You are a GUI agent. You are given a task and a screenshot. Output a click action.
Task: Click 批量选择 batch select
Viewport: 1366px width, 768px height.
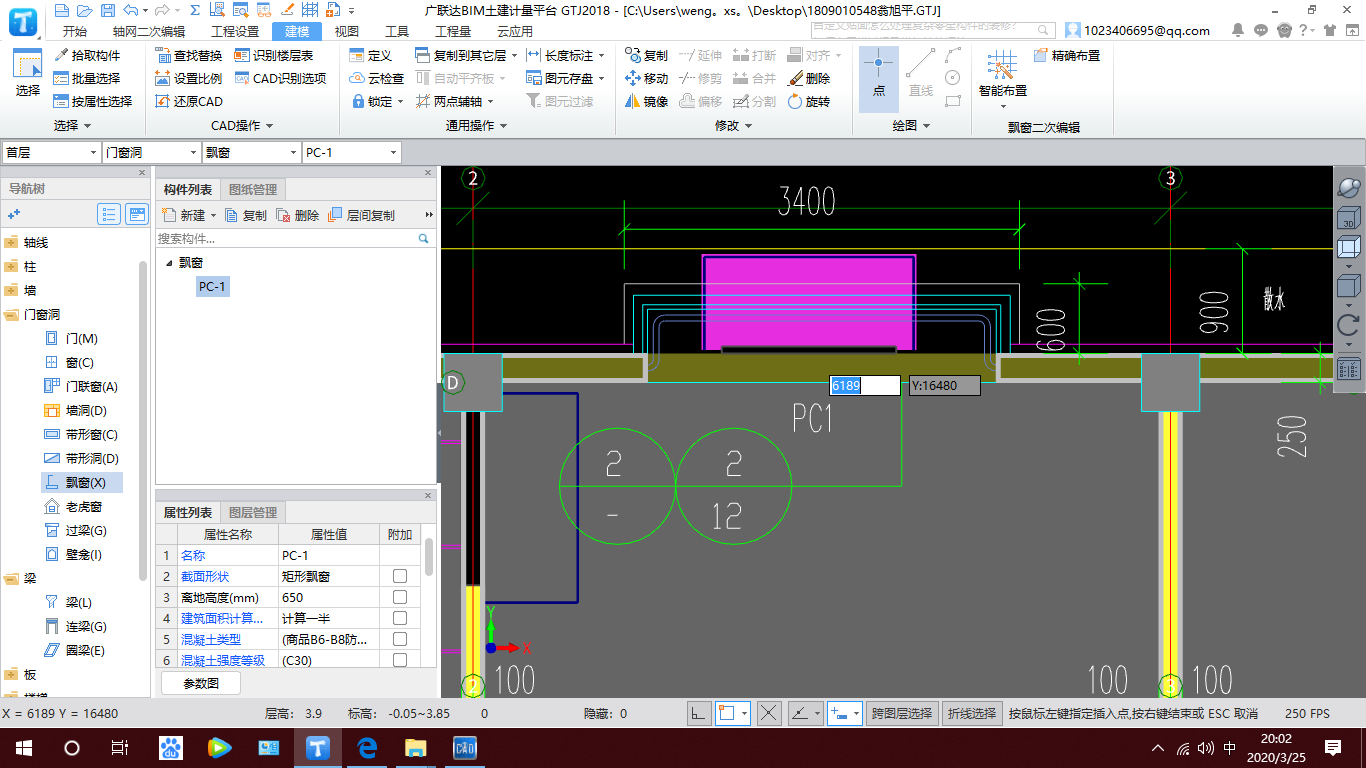[x=87, y=78]
